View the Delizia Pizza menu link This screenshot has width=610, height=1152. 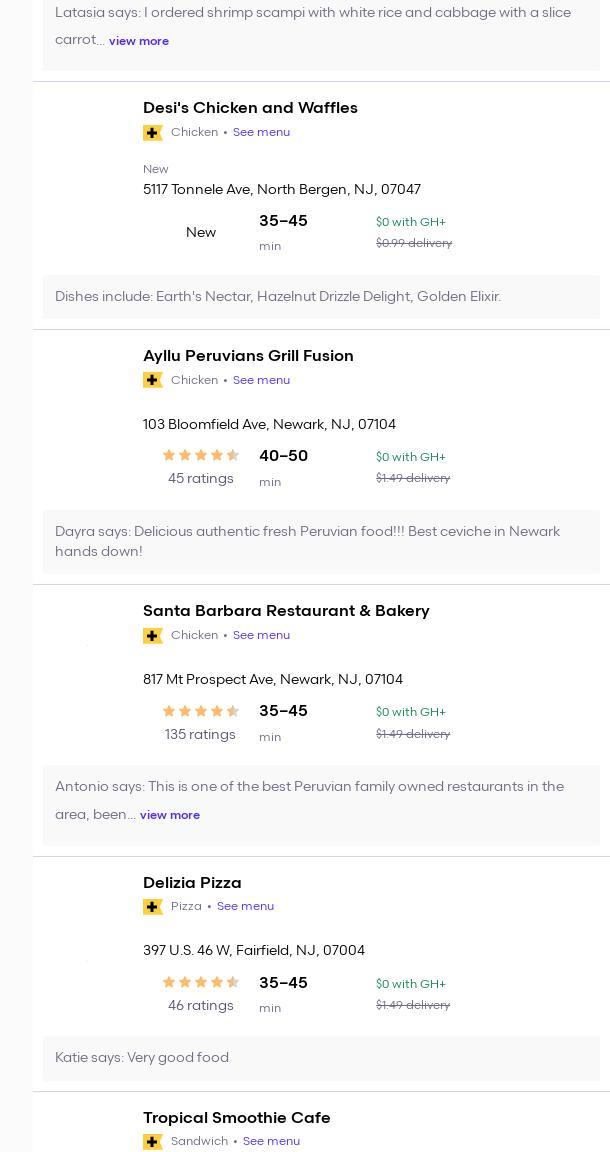(x=245, y=906)
